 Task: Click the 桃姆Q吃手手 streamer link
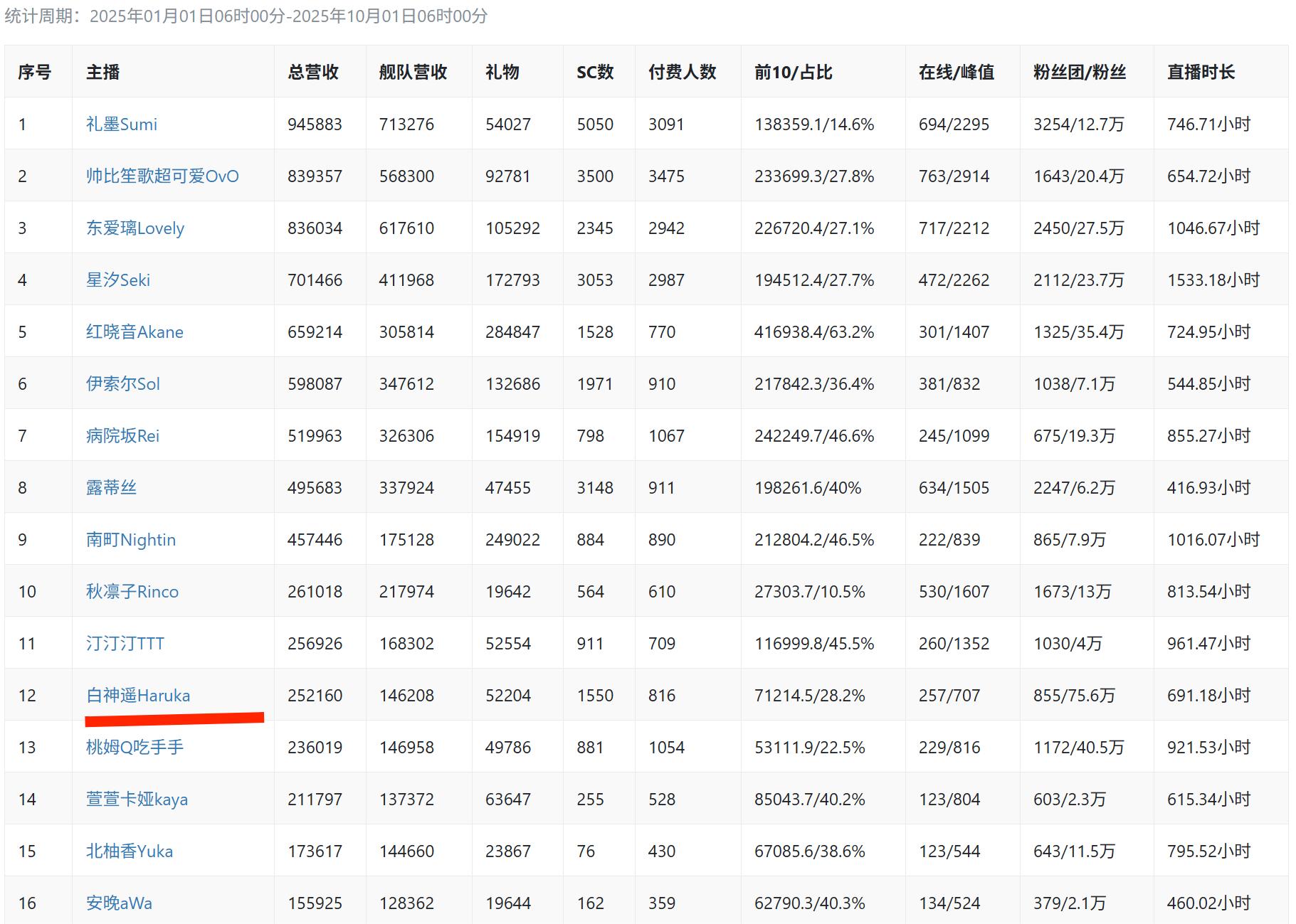pyautogui.click(x=135, y=748)
